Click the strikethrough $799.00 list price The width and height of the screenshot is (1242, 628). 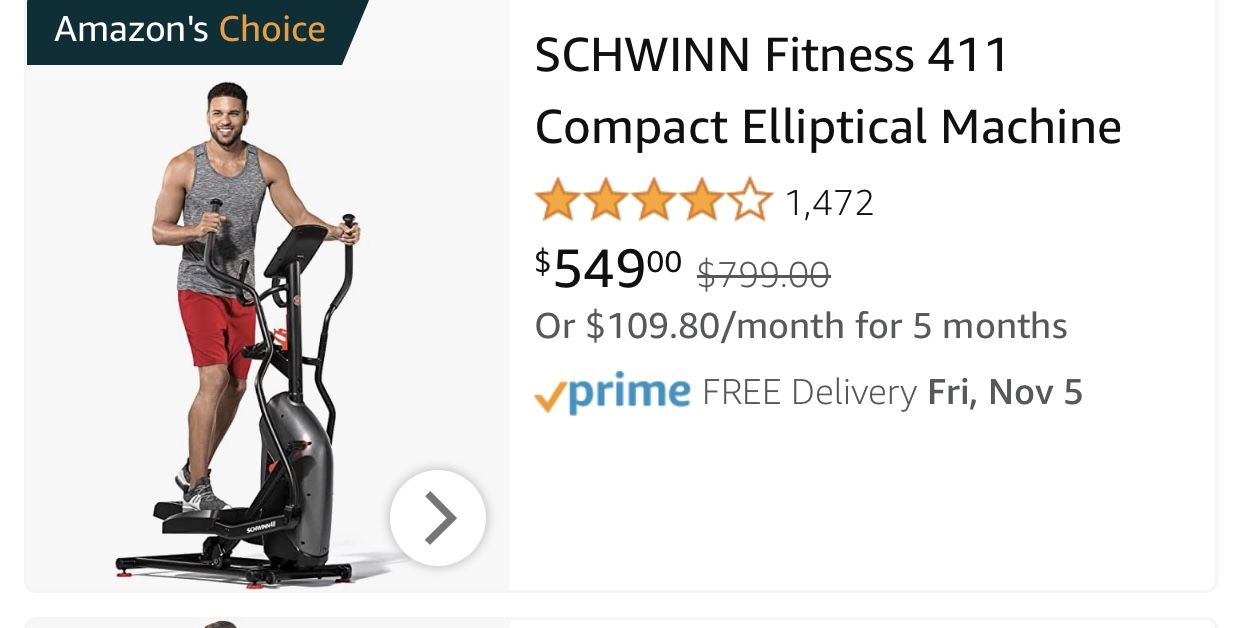click(x=763, y=274)
